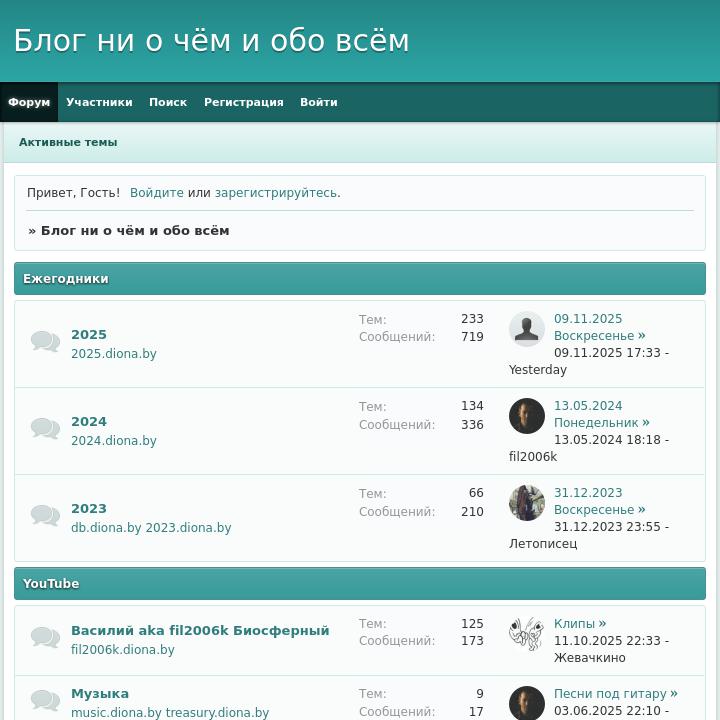Switch to the Активные темы tab
The width and height of the screenshot is (720, 720).
click(68, 142)
